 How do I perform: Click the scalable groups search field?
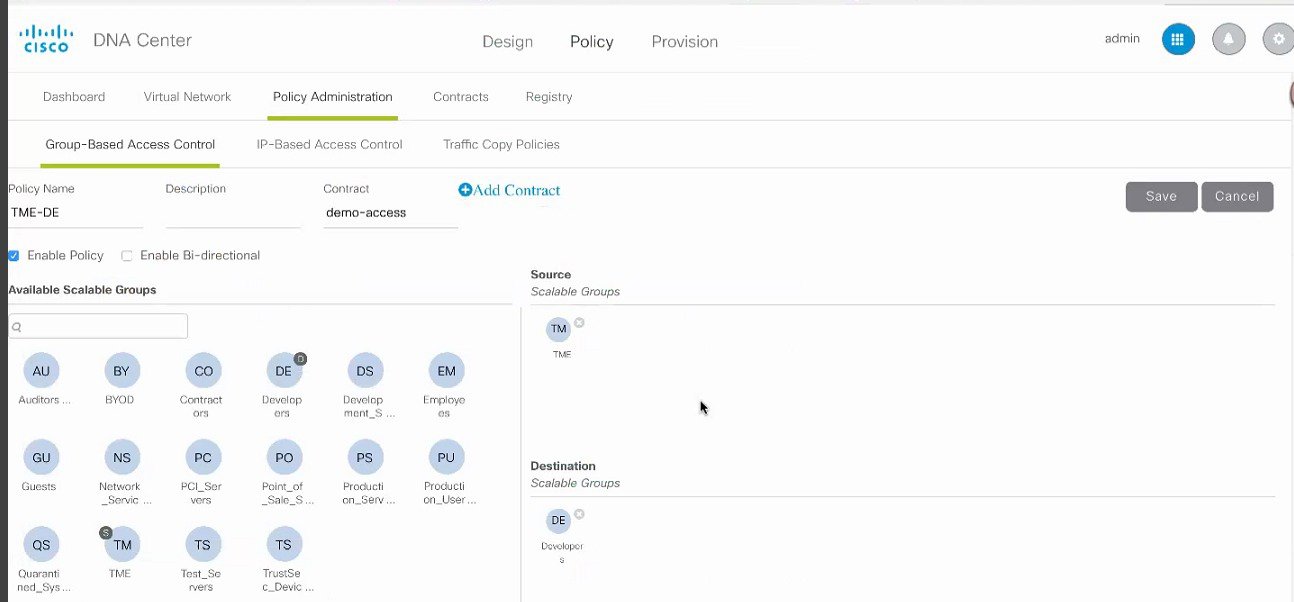97,326
